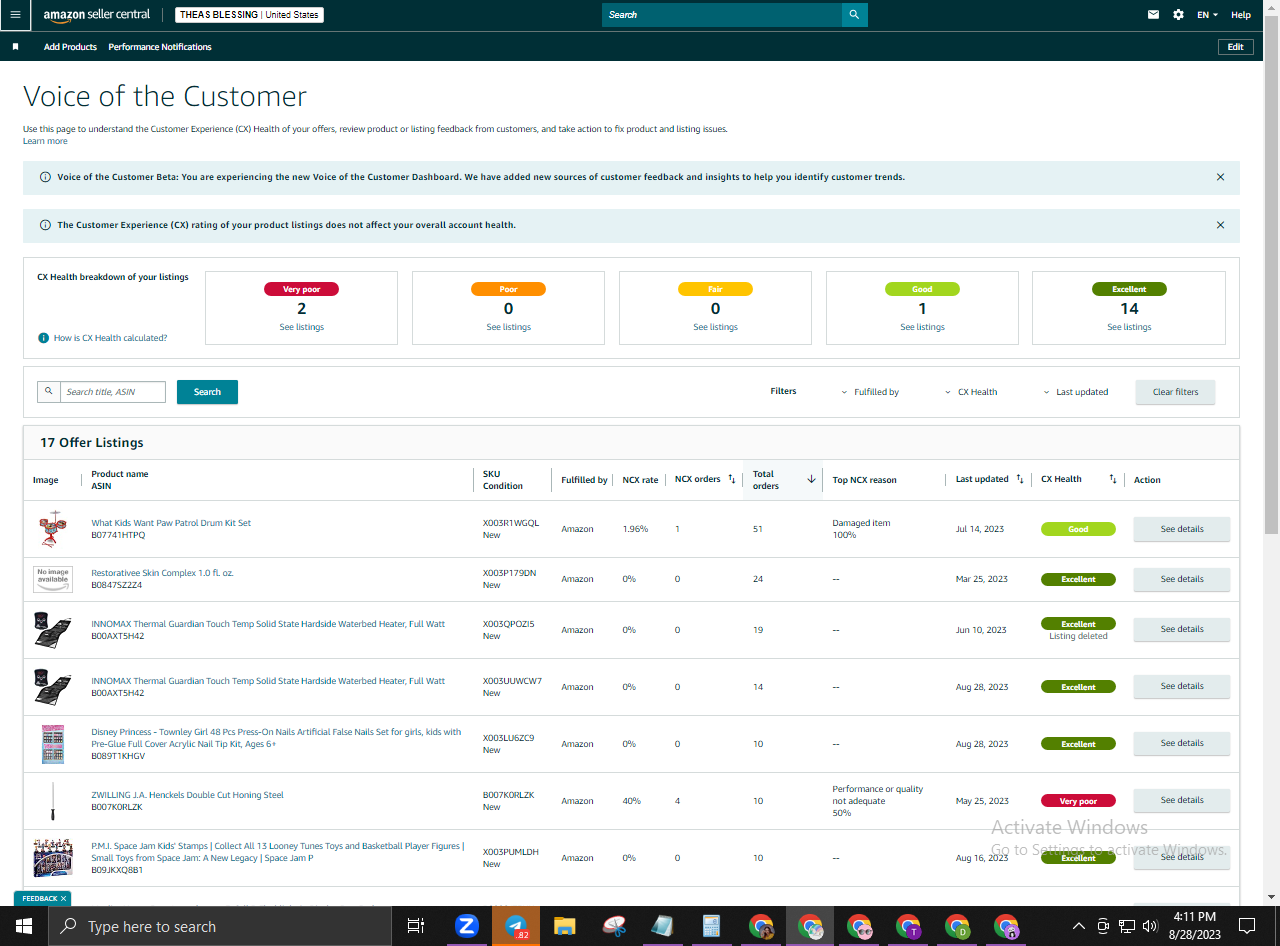Open Performance Notifications
1280x946 pixels.
[x=160, y=47]
